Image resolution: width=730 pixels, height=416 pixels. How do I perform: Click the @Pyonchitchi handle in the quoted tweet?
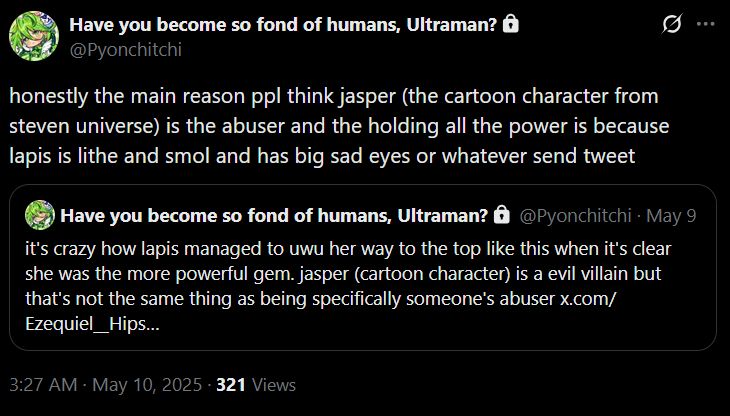point(574,215)
